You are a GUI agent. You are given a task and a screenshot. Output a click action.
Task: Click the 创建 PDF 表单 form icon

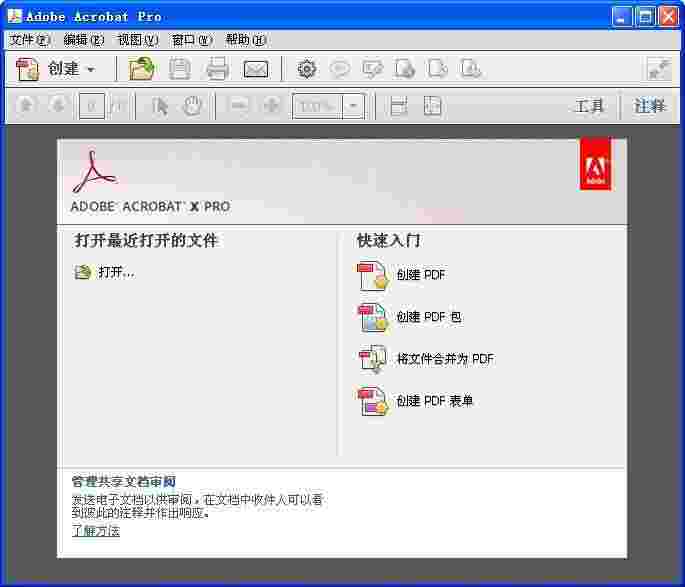[373, 401]
